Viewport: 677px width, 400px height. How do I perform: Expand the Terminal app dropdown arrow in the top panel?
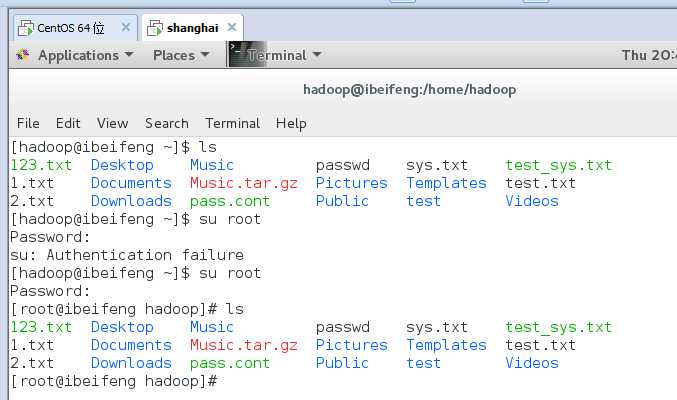pyautogui.click(x=317, y=56)
